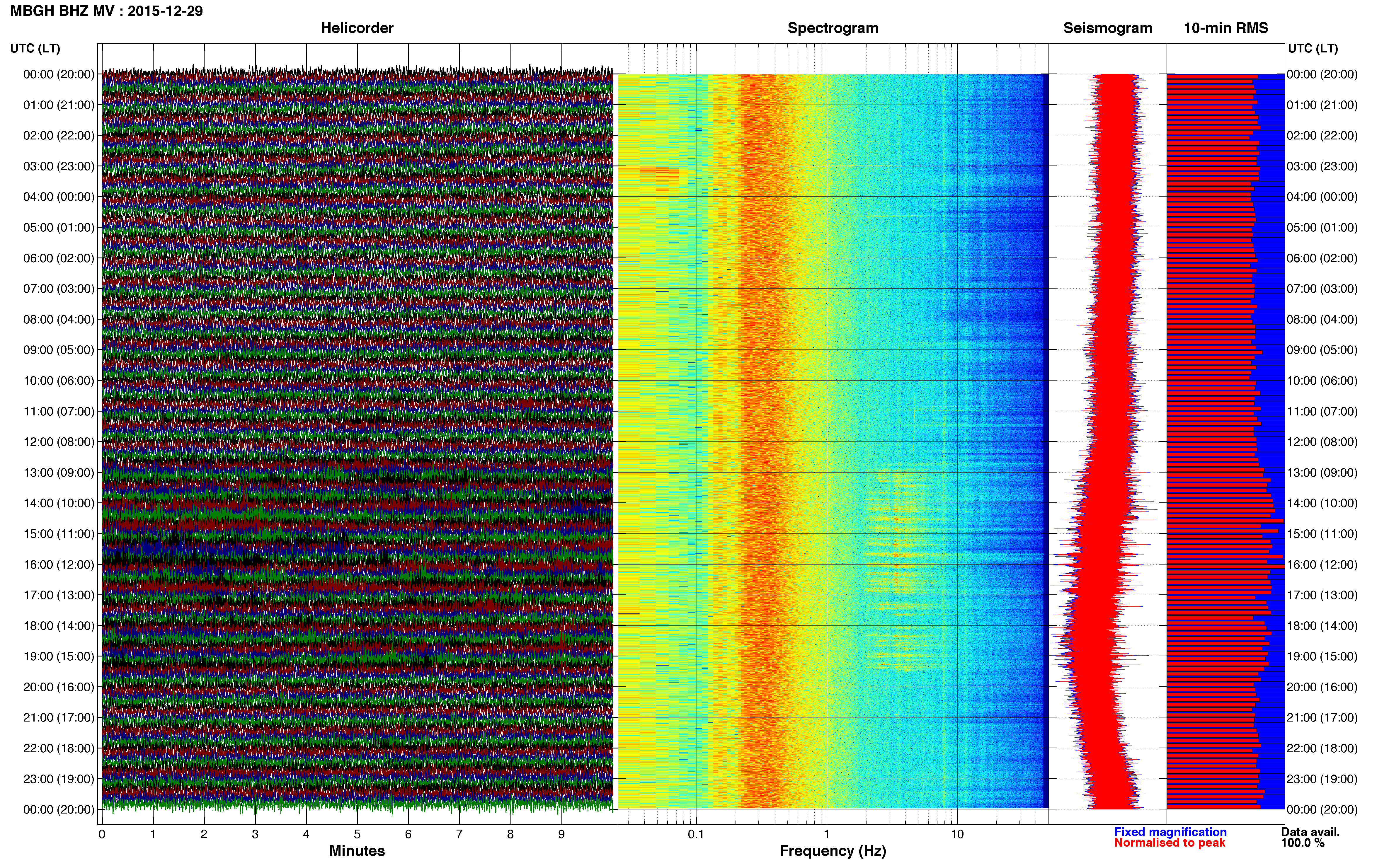Click the 'Seismogram' panel heading
Viewport: 1389px width, 868px height.
(x=1108, y=28)
